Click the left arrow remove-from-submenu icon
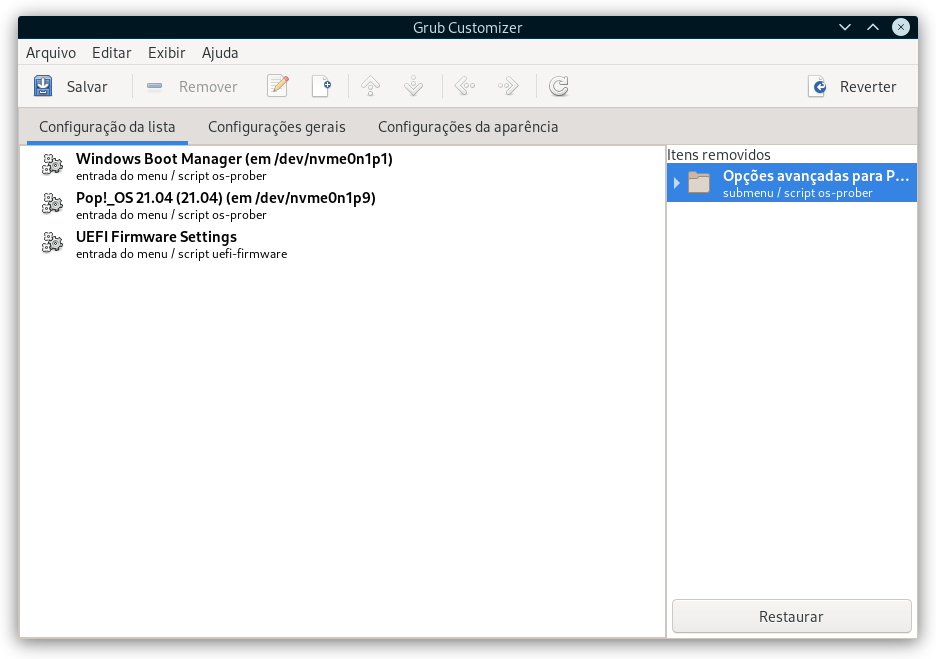This screenshot has height=659, width=936. [464, 86]
